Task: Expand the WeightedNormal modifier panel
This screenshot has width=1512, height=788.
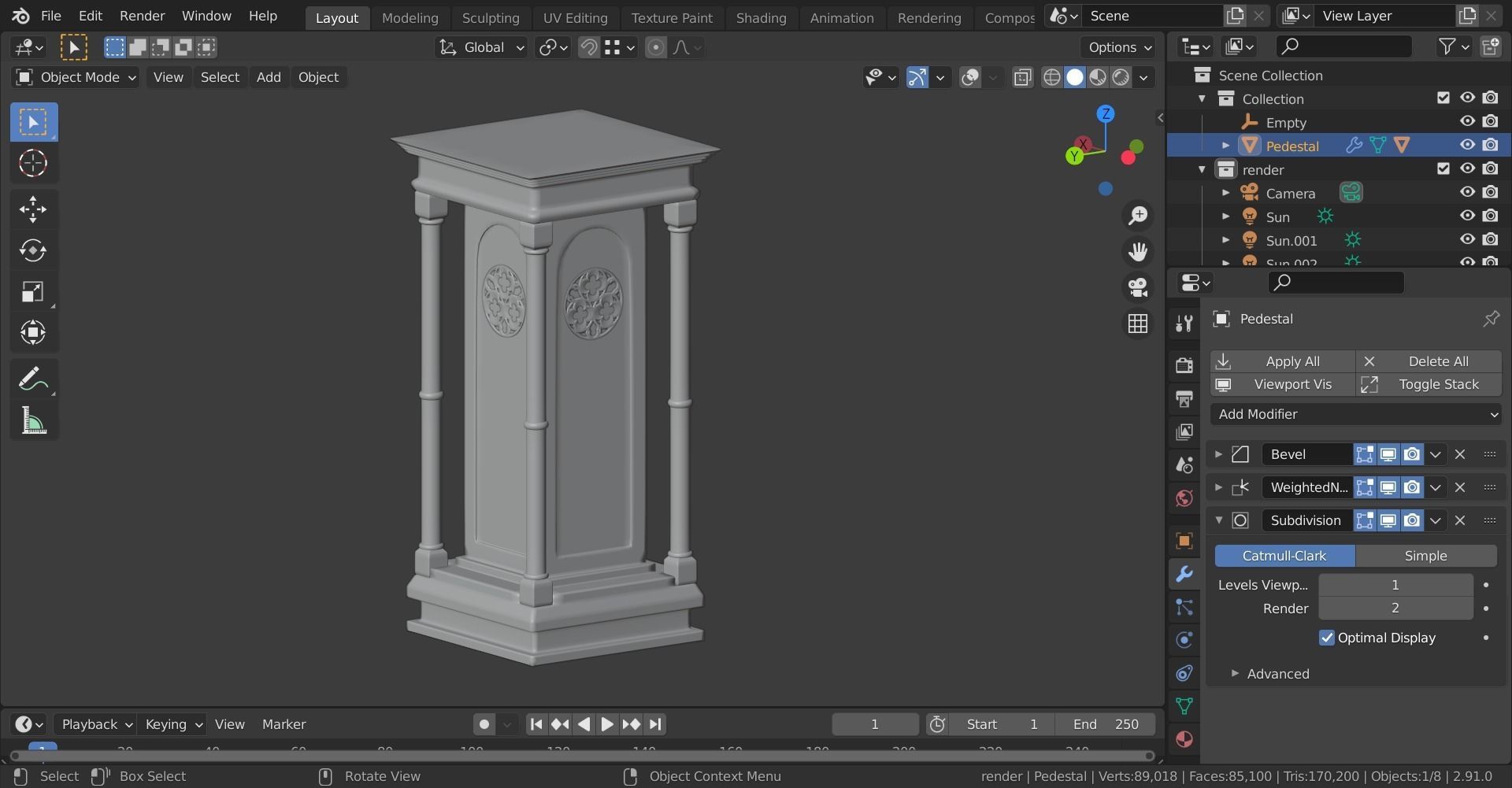Action: (x=1218, y=487)
